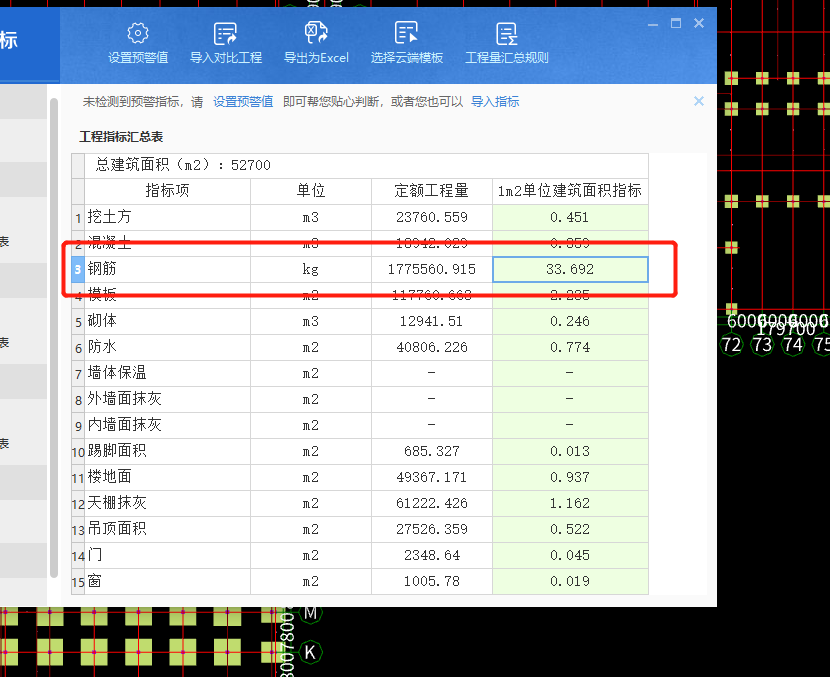The image size is (830, 677).
Task: Click the 楼地面 indicator value 0.937 cell
Action: (570, 477)
